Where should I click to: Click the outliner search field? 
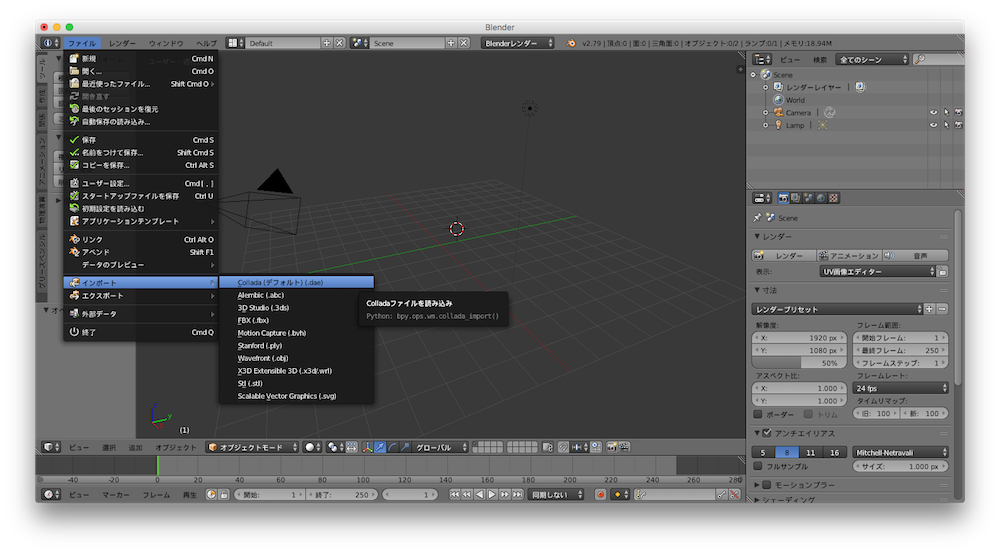[x=941, y=60]
